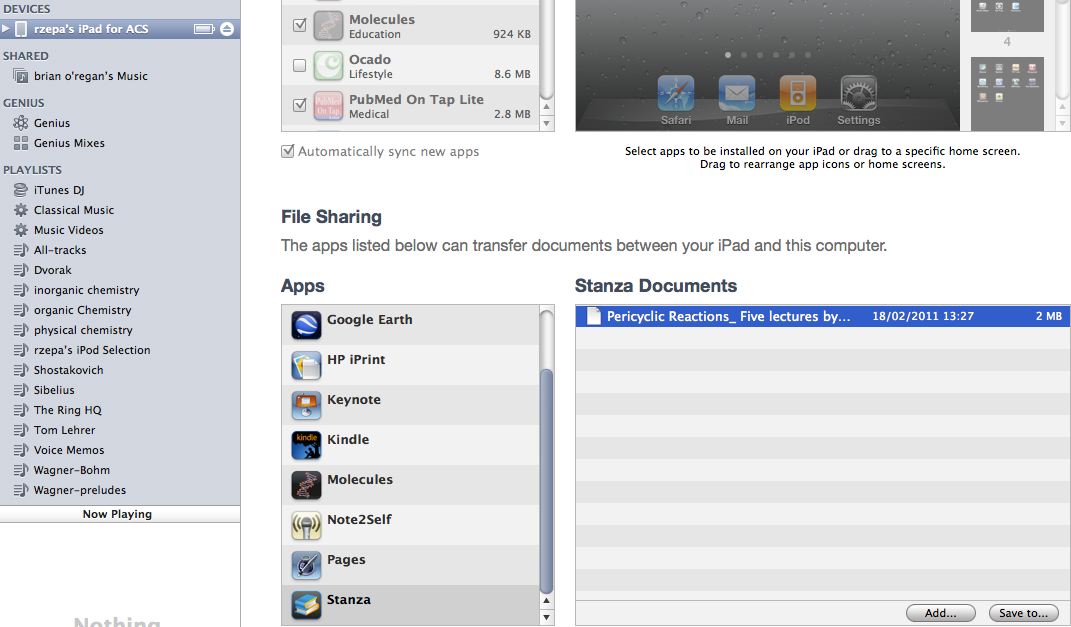Click the Add... button
The width and height of the screenshot is (1071, 627).
click(942, 613)
